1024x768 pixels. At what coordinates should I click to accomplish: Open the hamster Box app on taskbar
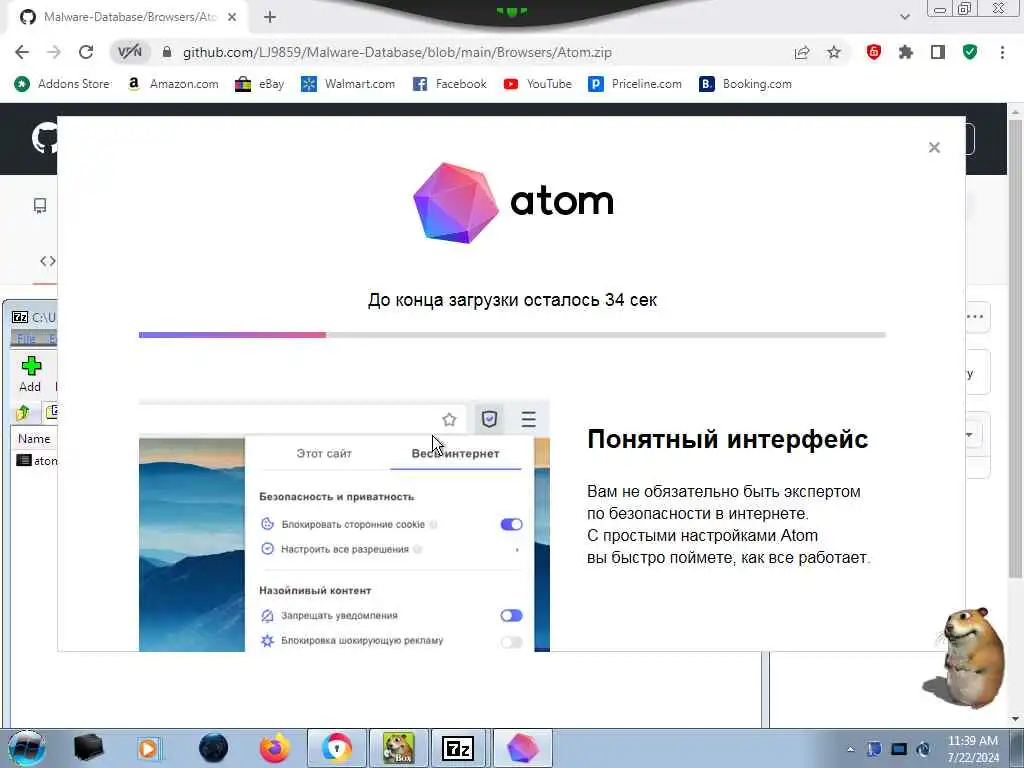(398, 748)
